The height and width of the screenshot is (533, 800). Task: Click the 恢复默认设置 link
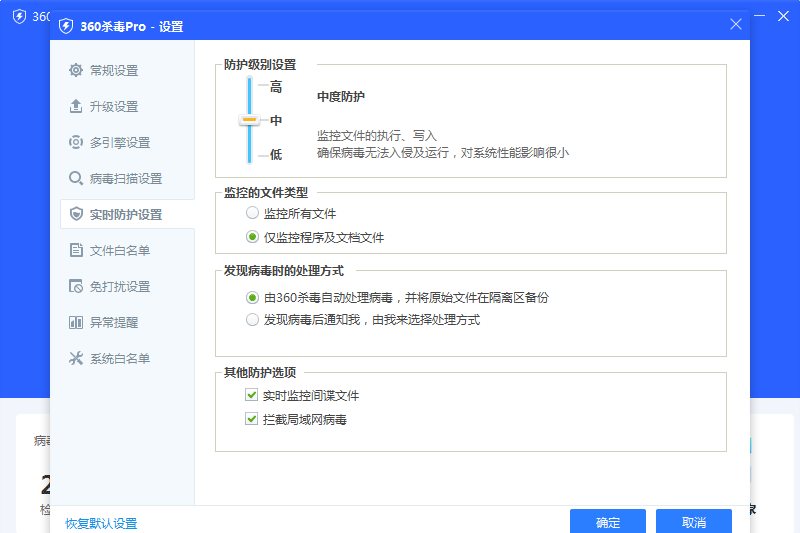[x=101, y=524]
